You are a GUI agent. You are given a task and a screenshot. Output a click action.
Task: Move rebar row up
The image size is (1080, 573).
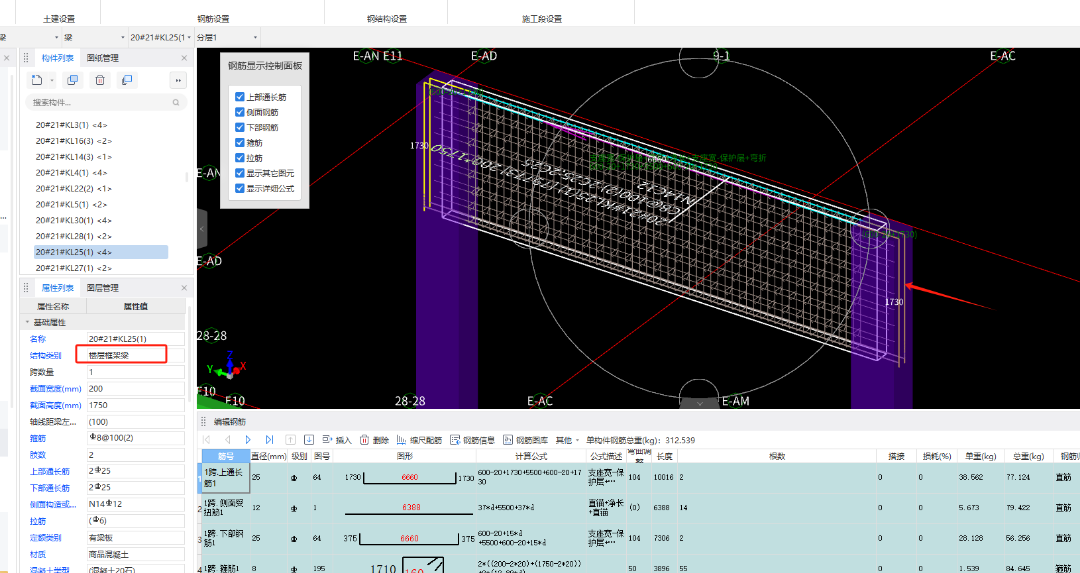[291, 439]
